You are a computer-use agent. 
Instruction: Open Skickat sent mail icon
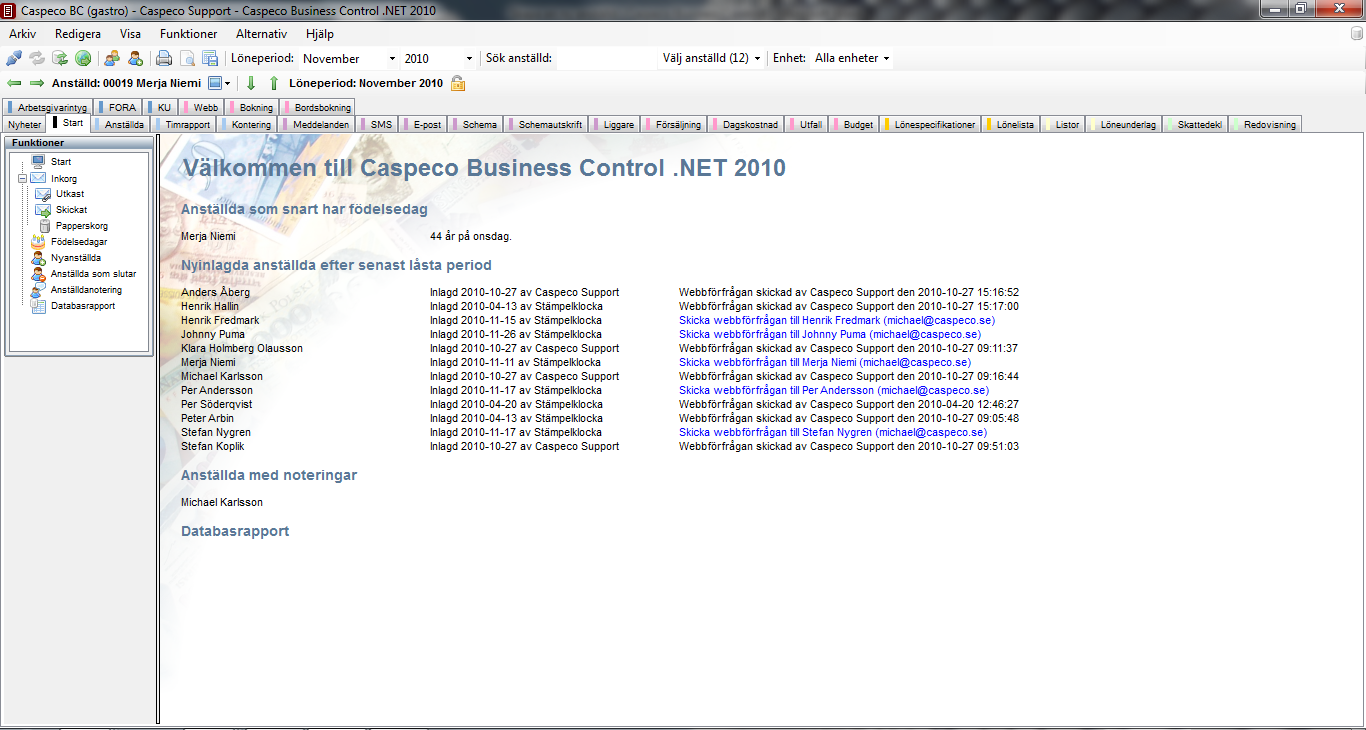[x=43, y=210]
